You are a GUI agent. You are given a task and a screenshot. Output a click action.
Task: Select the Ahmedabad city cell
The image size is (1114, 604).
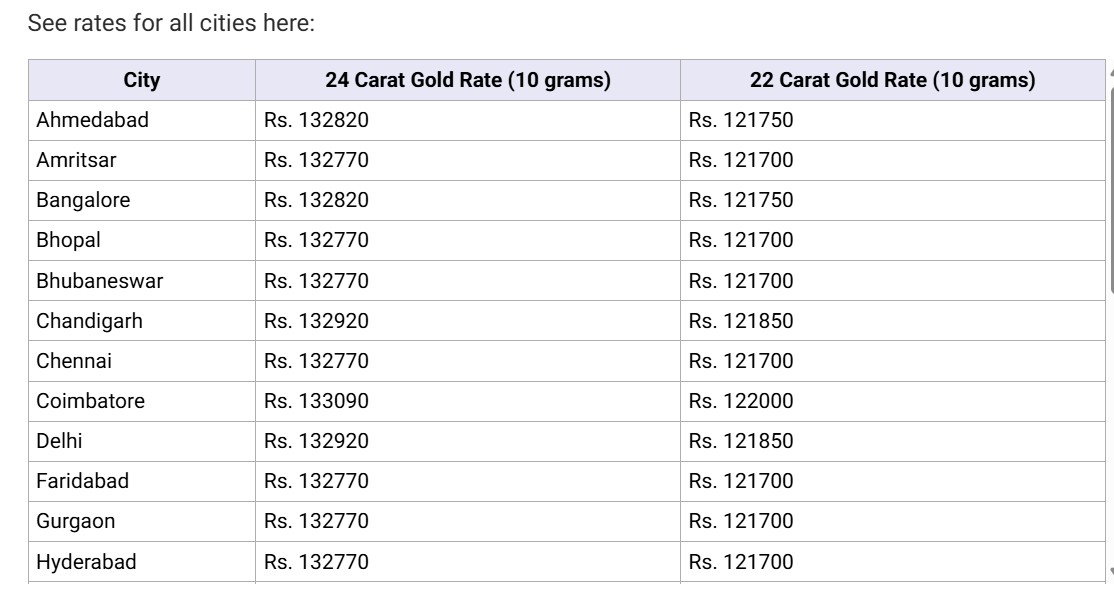pos(93,120)
